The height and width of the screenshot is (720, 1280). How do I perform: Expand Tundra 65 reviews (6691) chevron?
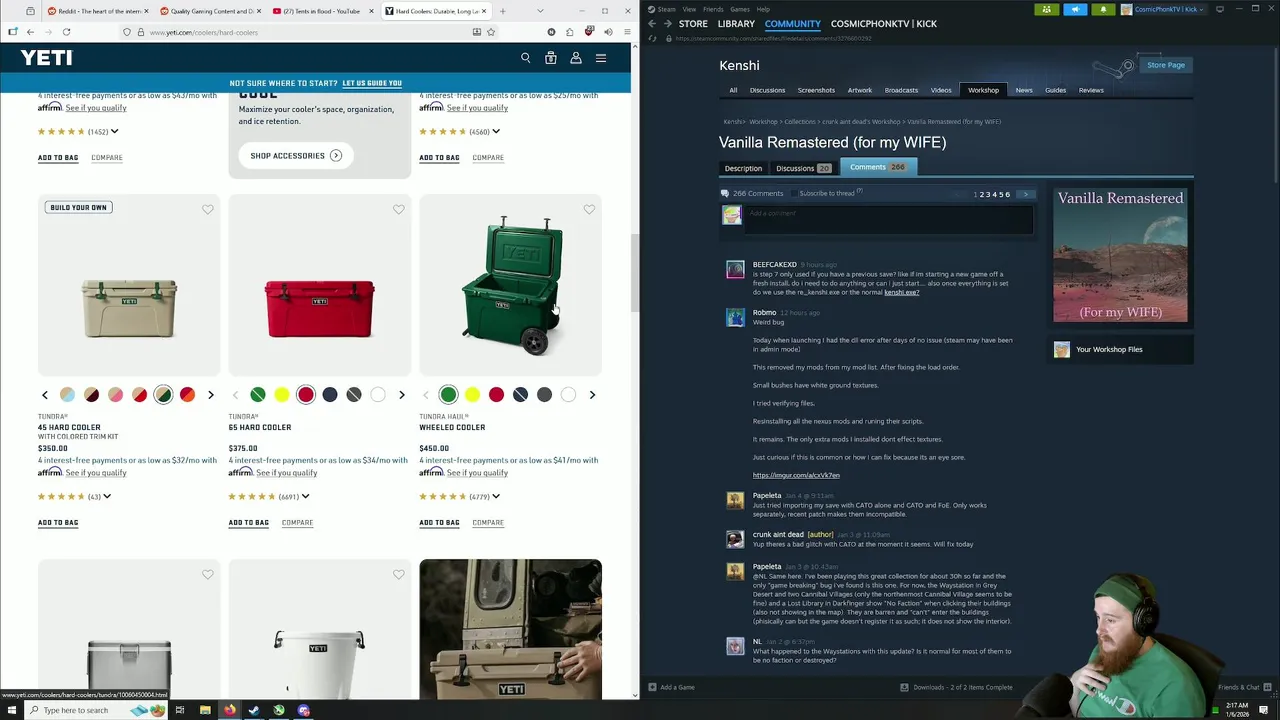(x=305, y=496)
